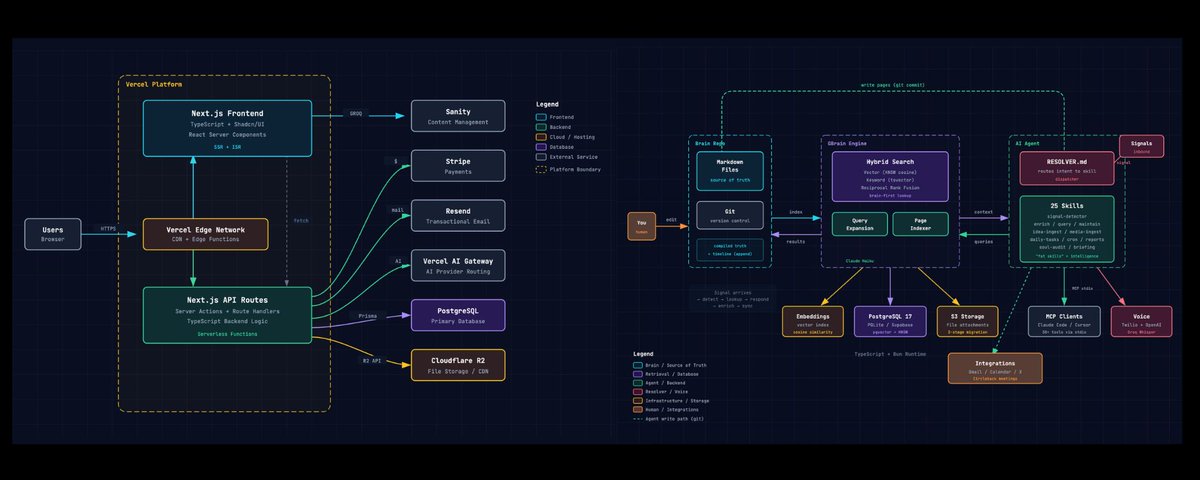Image resolution: width=1200 pixels, height=480 pixels.
Task: Select the Page Indexer node
Action: click(919, 224)
